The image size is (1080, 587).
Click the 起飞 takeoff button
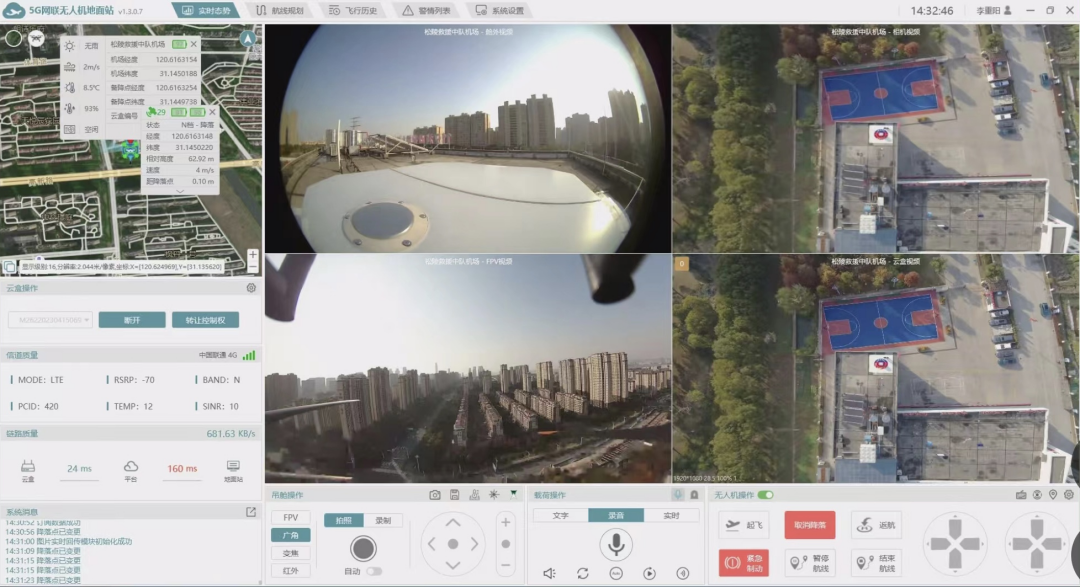click(743, 525)
